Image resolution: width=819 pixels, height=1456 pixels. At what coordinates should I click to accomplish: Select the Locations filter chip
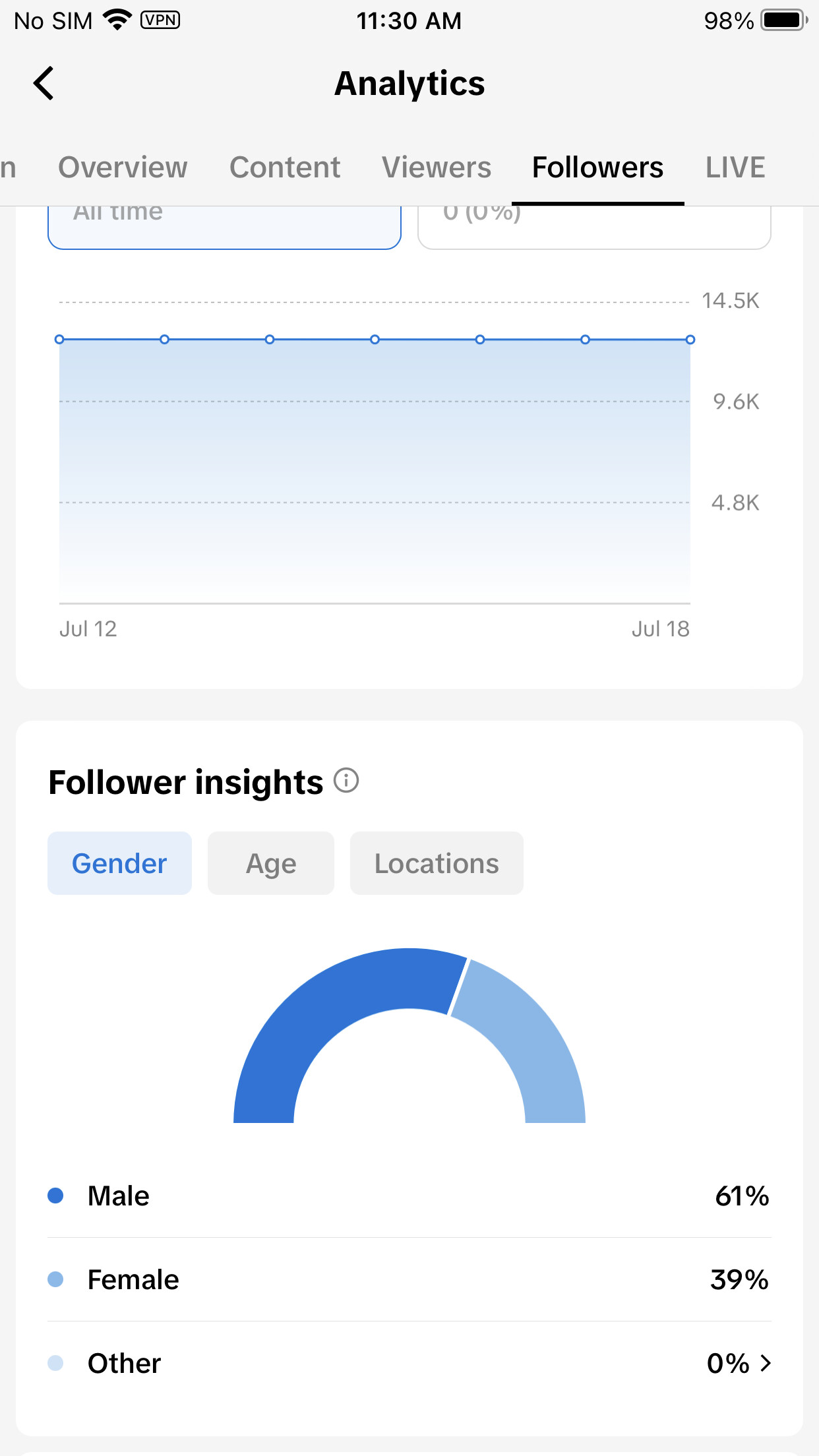pos(437,863)
